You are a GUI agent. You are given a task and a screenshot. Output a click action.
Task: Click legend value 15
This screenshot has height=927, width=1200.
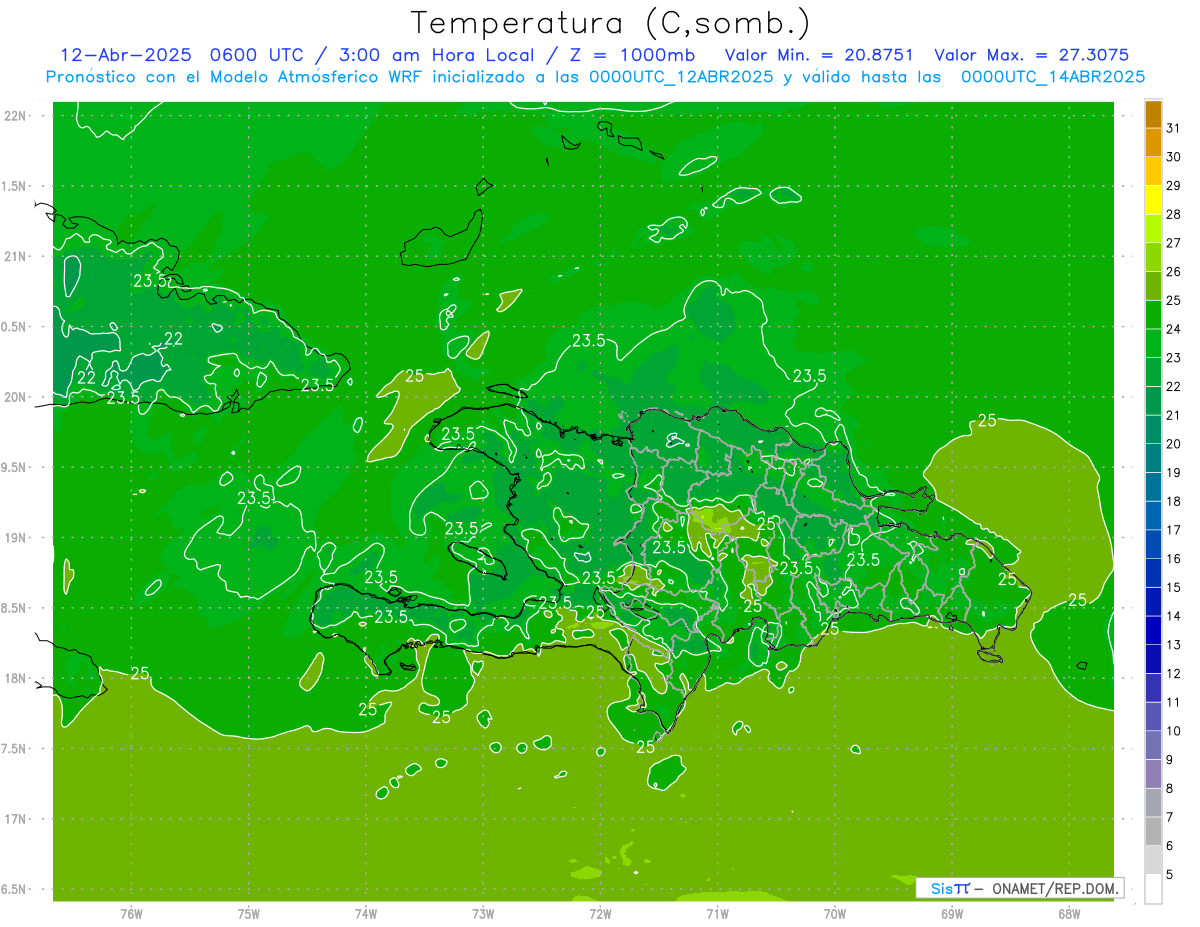(x=1174, y=587)
